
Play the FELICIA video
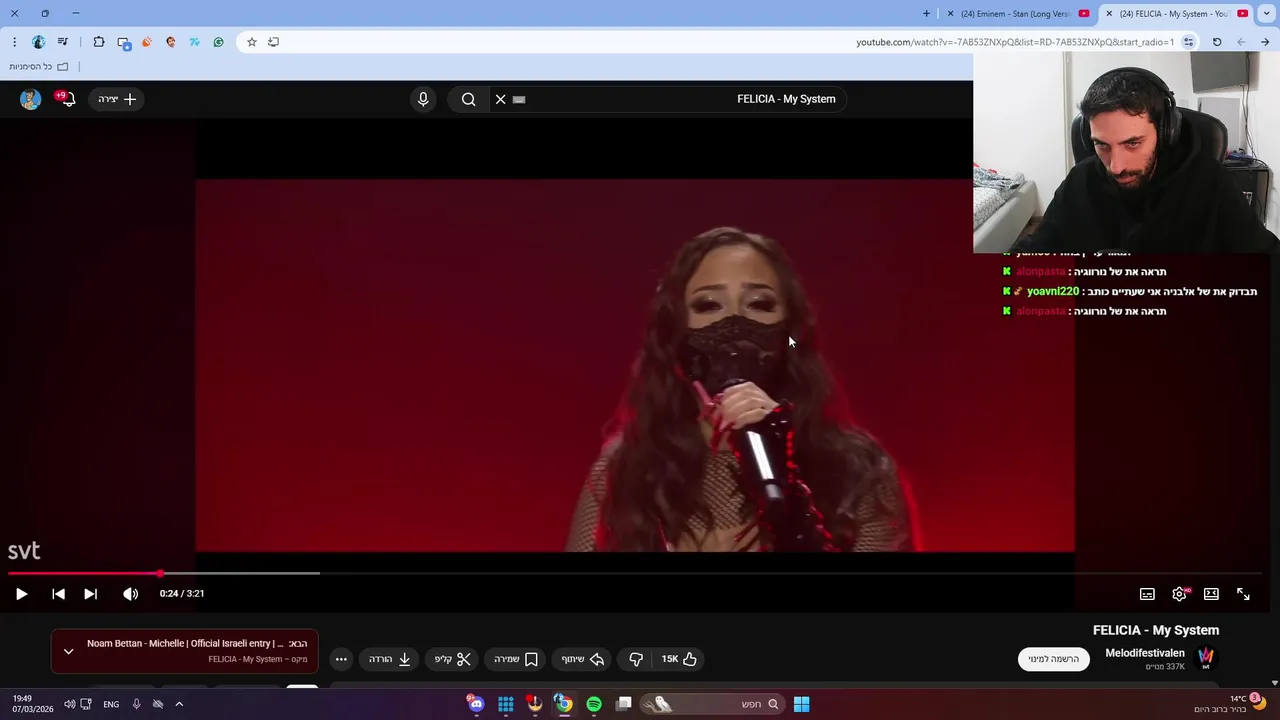tap(21, 594)
